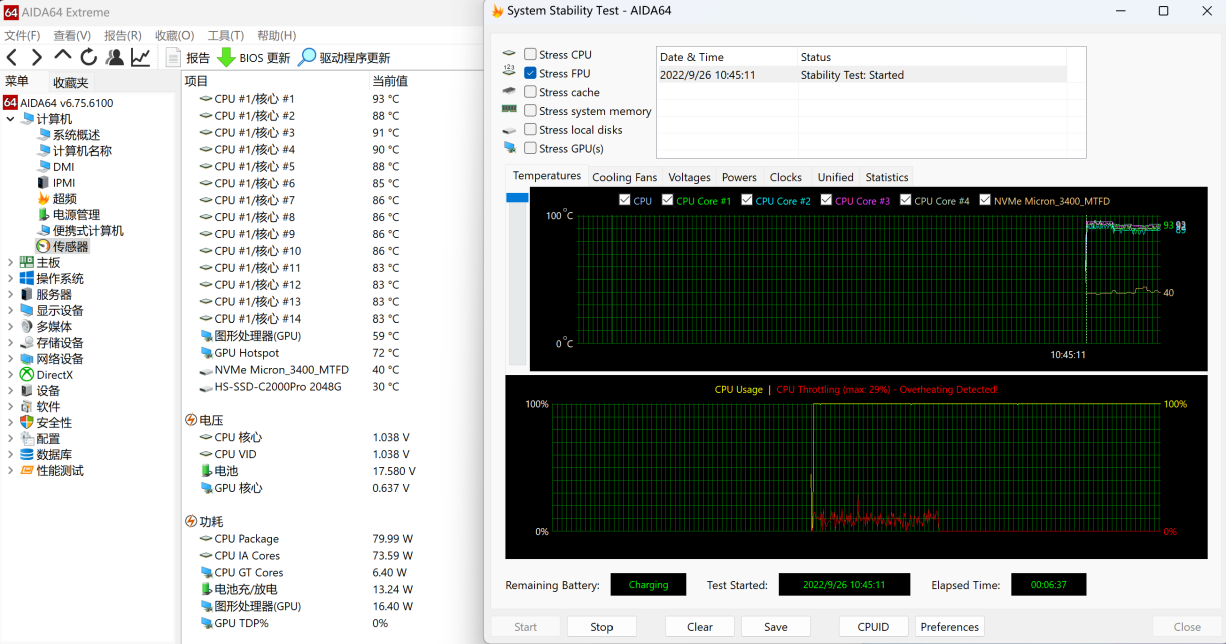Click the 电池充/放电 row icon
This screenshot has width=1226, height=644.
point(206,589)
